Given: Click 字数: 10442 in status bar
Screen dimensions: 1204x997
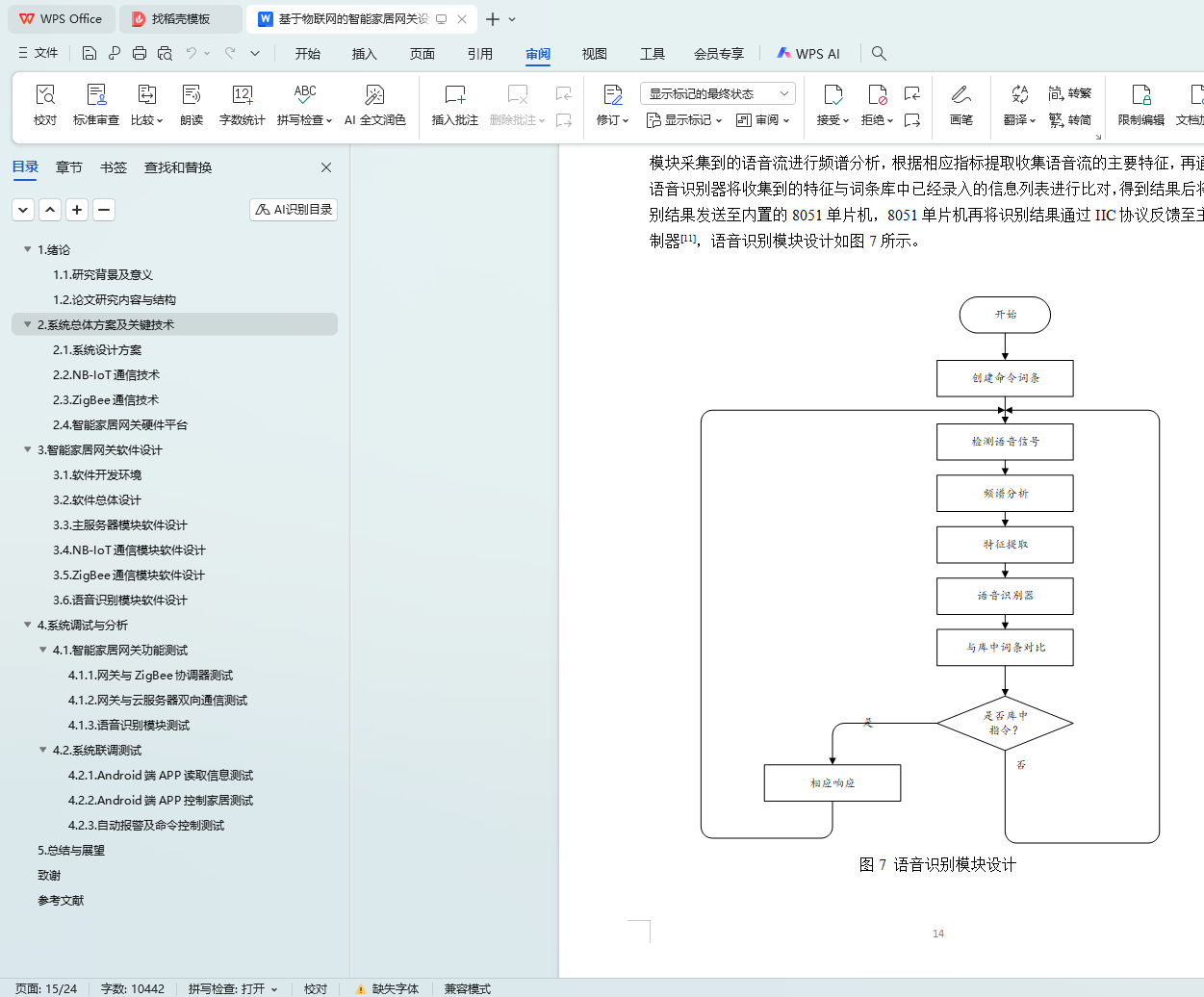Looking at the screenshot, I should 133,988.
